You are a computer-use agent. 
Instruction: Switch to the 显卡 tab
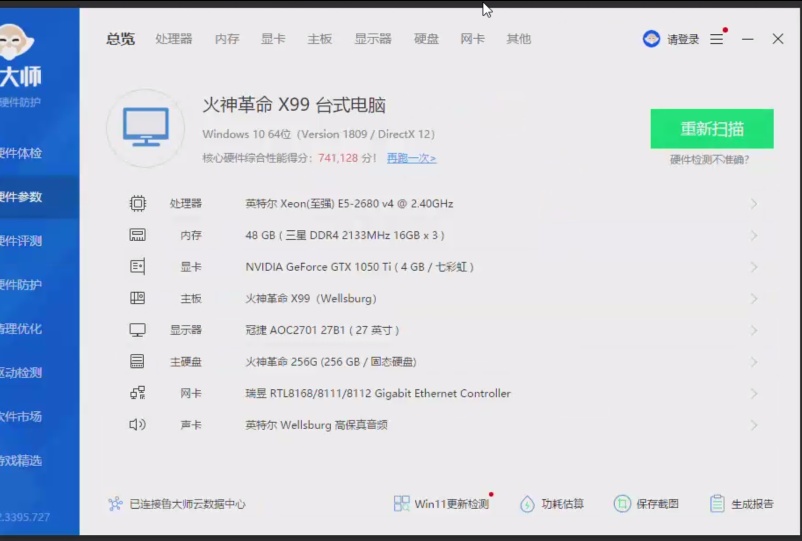pyautogui.click(x=273, y=39)
